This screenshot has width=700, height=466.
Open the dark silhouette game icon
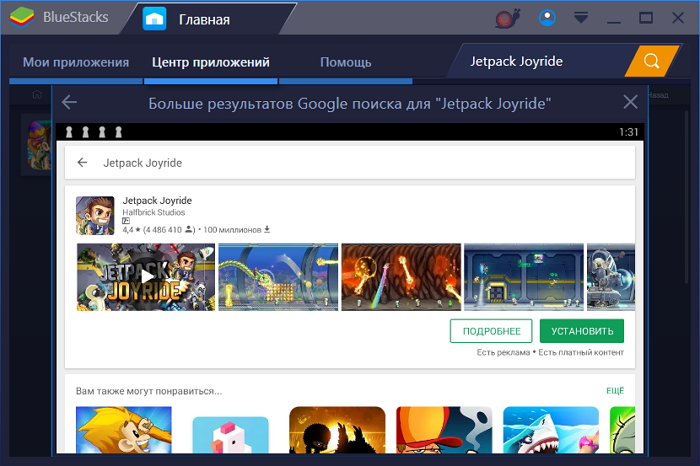pyautogui.click(x=337, y=430)
